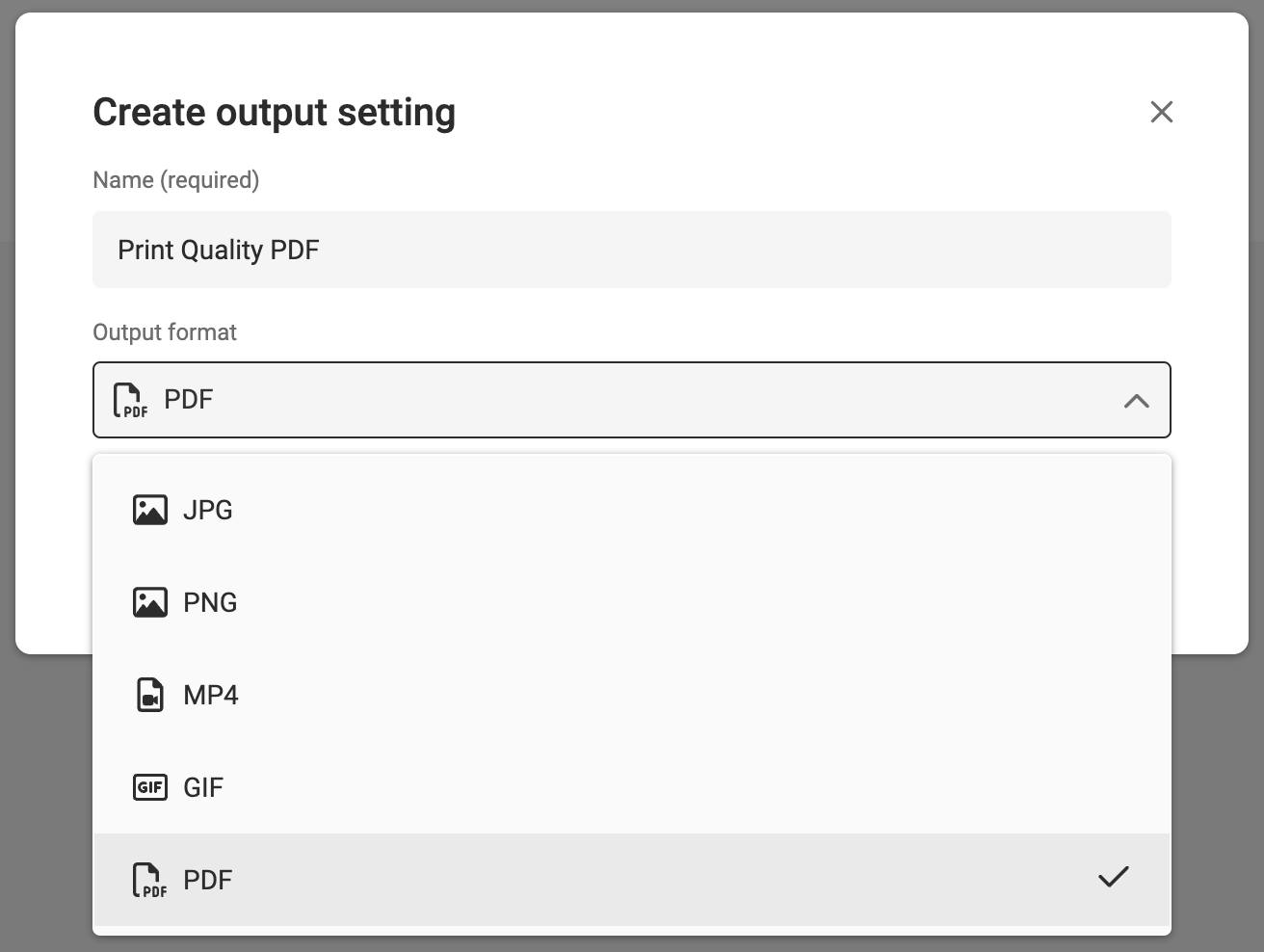Close the Create output setting dialog

tap(1161, 112)
